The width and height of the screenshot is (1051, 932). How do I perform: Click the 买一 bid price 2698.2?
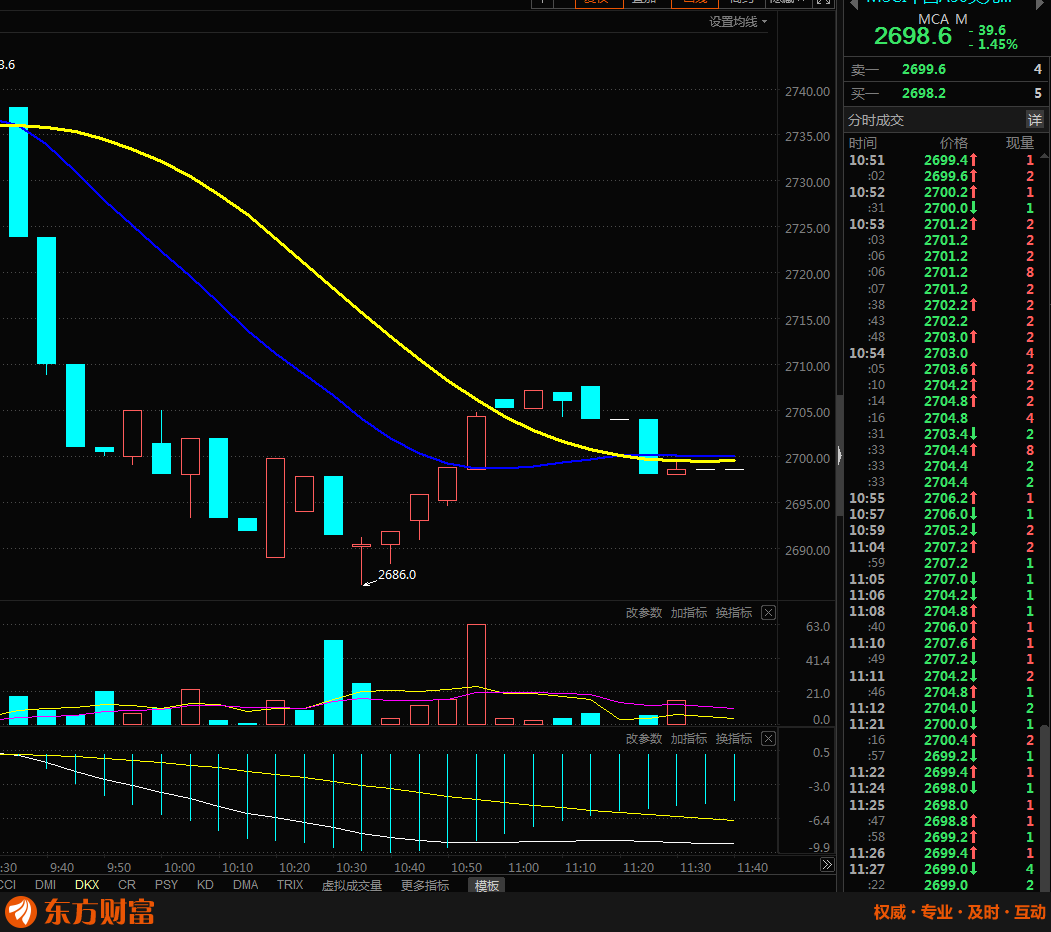point(924,93)
